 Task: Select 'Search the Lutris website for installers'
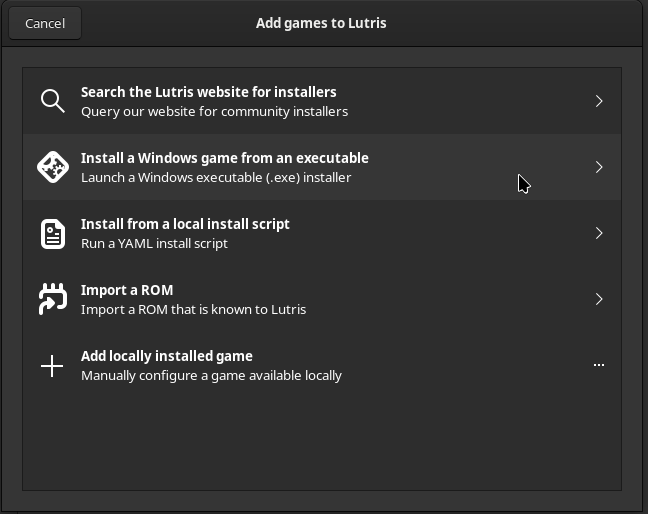(x=209, y=92)
